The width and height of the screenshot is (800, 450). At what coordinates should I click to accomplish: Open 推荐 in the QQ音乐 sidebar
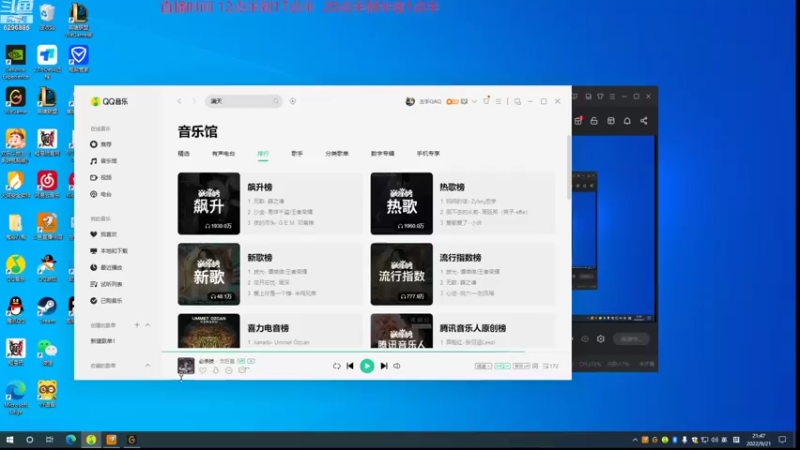(x=101, y=144)
